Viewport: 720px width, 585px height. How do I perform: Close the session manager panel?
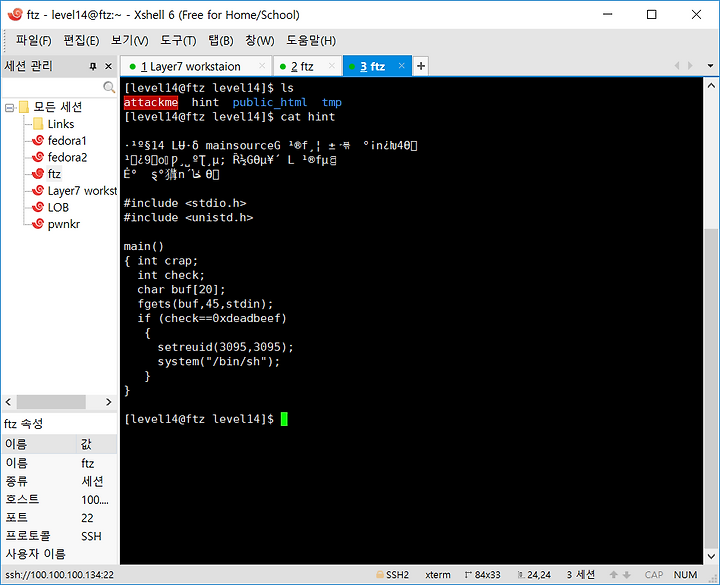tap(109, 67)
